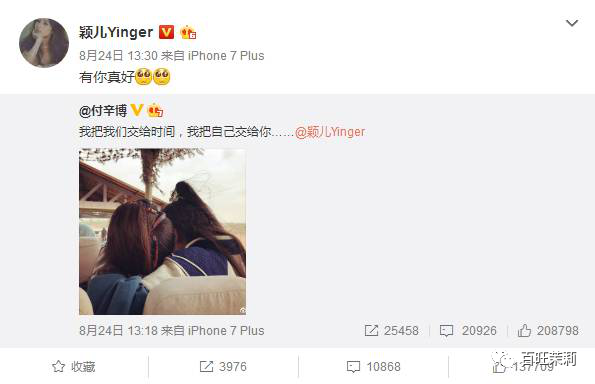This screenshot has height=384, width=595.
Task: Click the membership crown icon beside Yinger
Action: point(188,33)
